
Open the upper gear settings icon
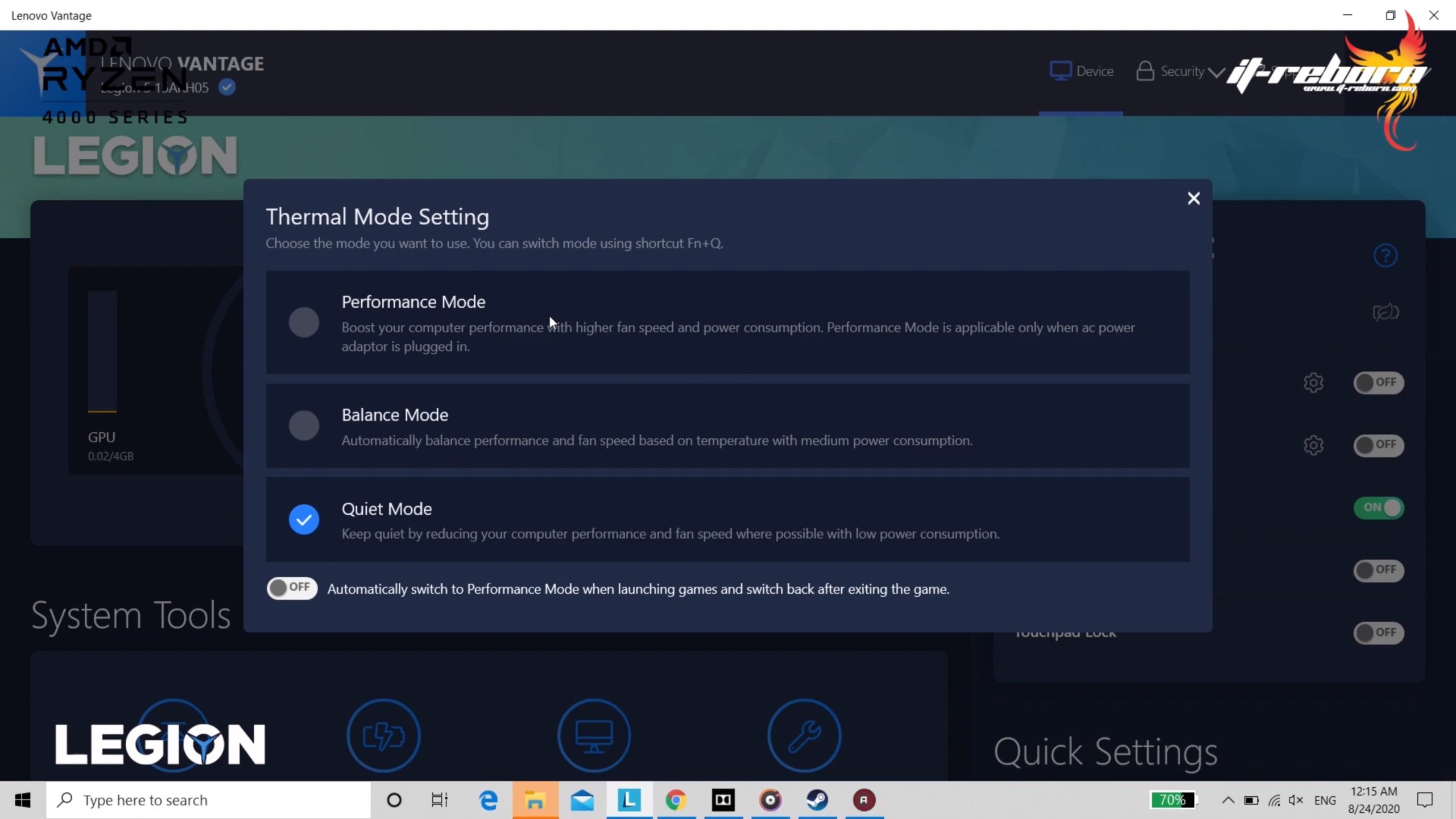(1313, 383)
